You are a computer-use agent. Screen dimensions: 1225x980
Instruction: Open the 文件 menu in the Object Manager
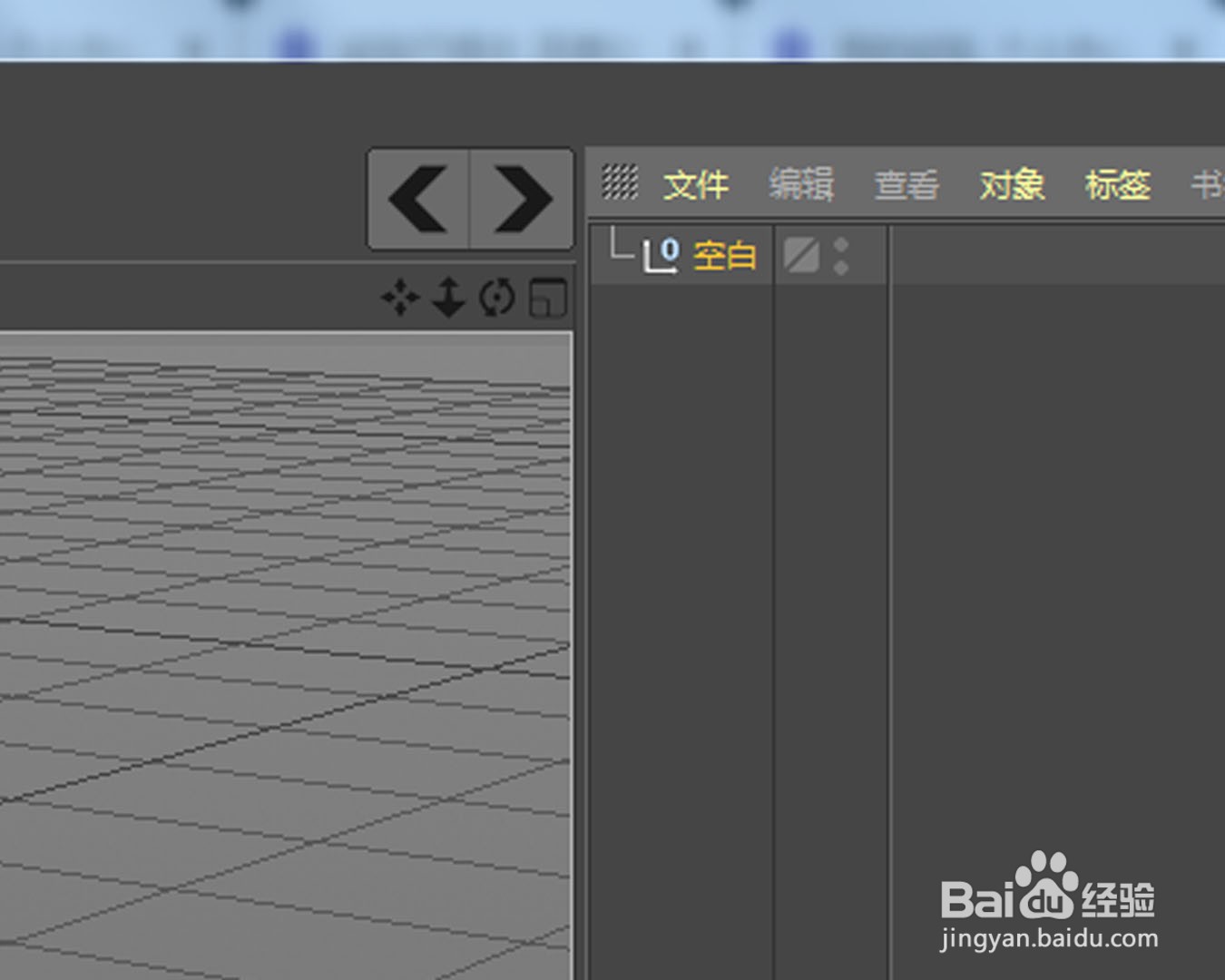pyautogui.click(x=696, y=184)
